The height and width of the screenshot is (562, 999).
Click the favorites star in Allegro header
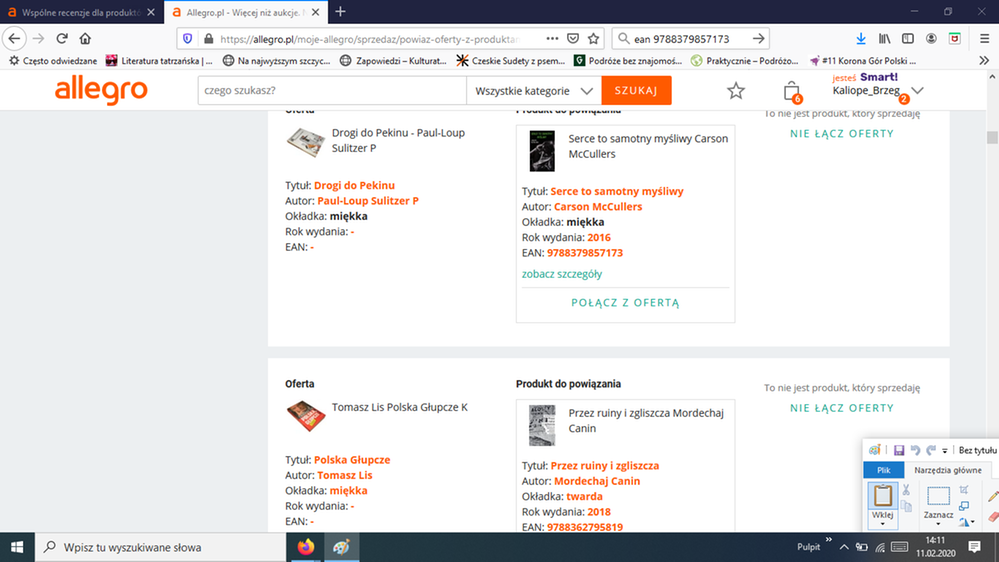tap(736, 91)
